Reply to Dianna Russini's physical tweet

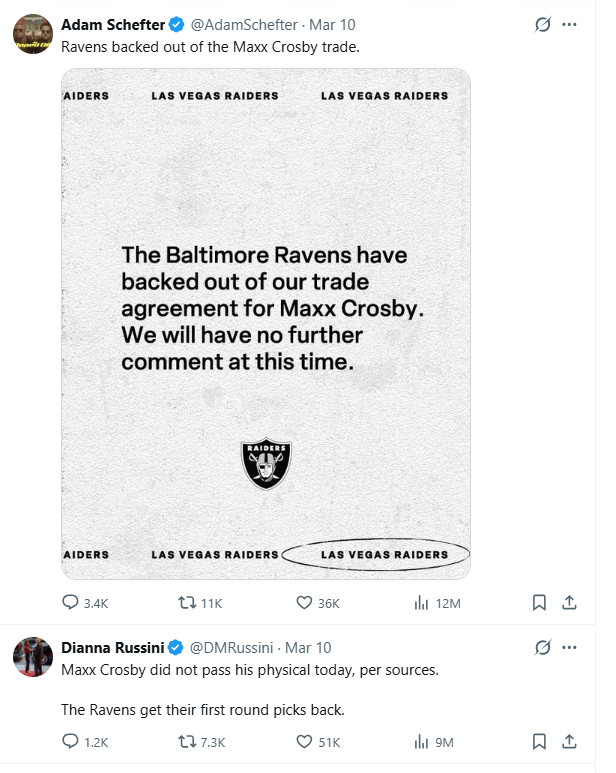pos(71,742)
